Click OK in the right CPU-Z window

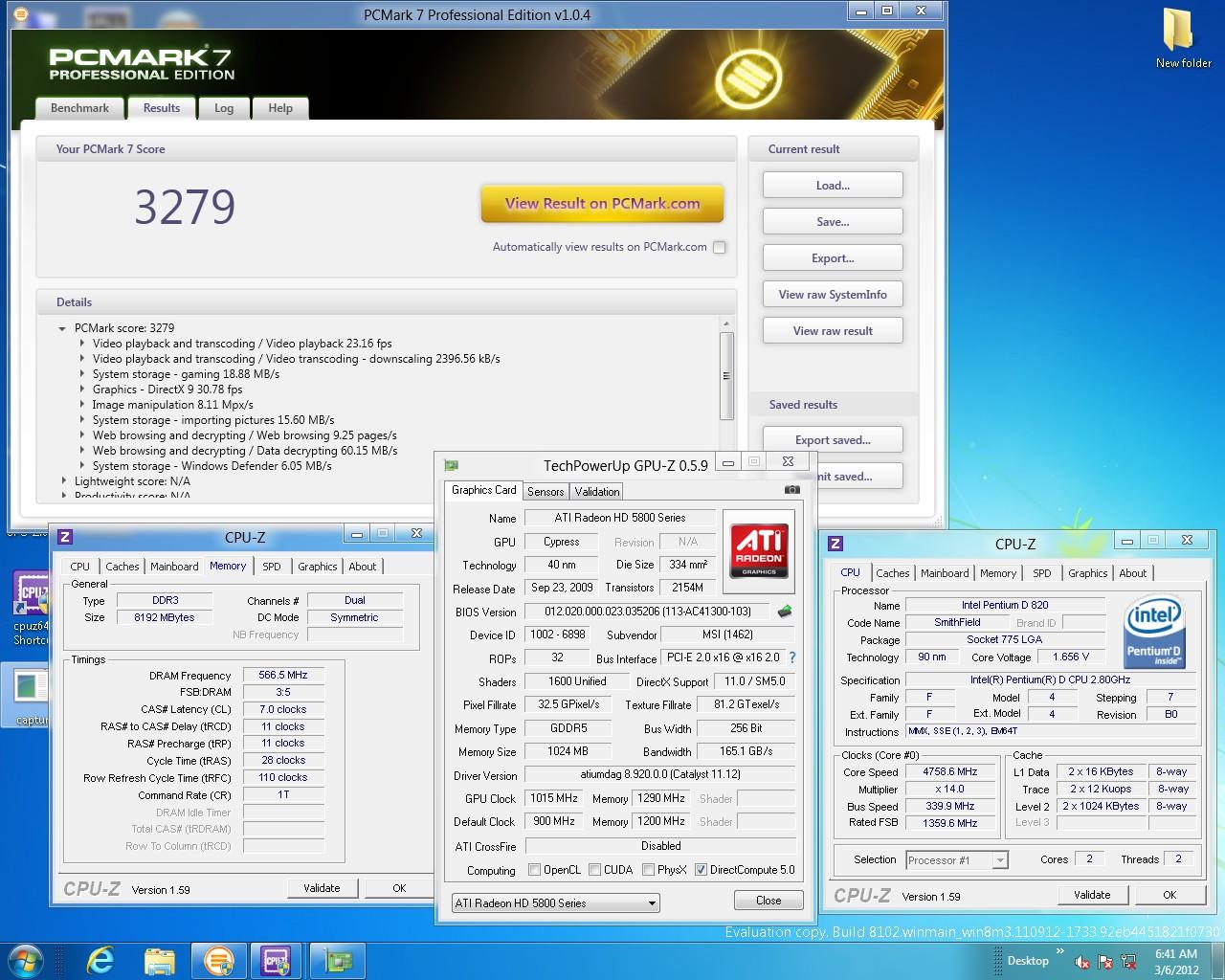pyautogui.click(x=1169, y=895)
